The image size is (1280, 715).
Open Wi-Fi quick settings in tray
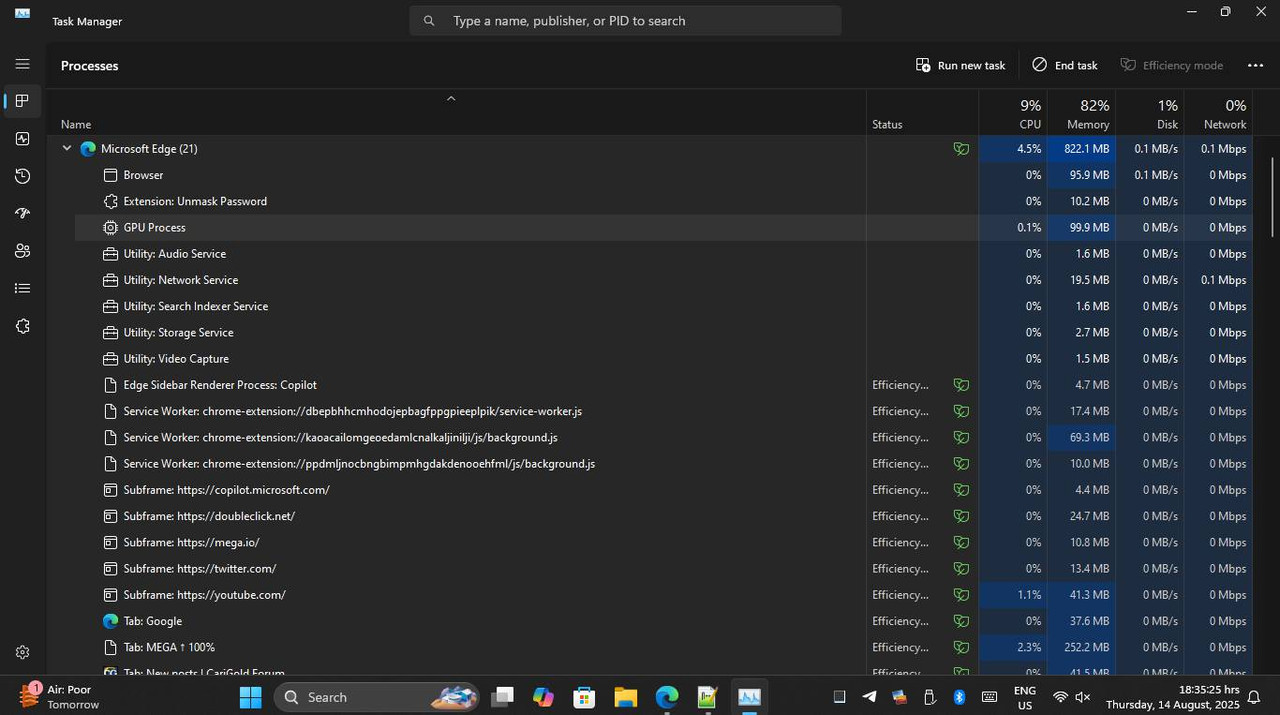(1061, 697)
